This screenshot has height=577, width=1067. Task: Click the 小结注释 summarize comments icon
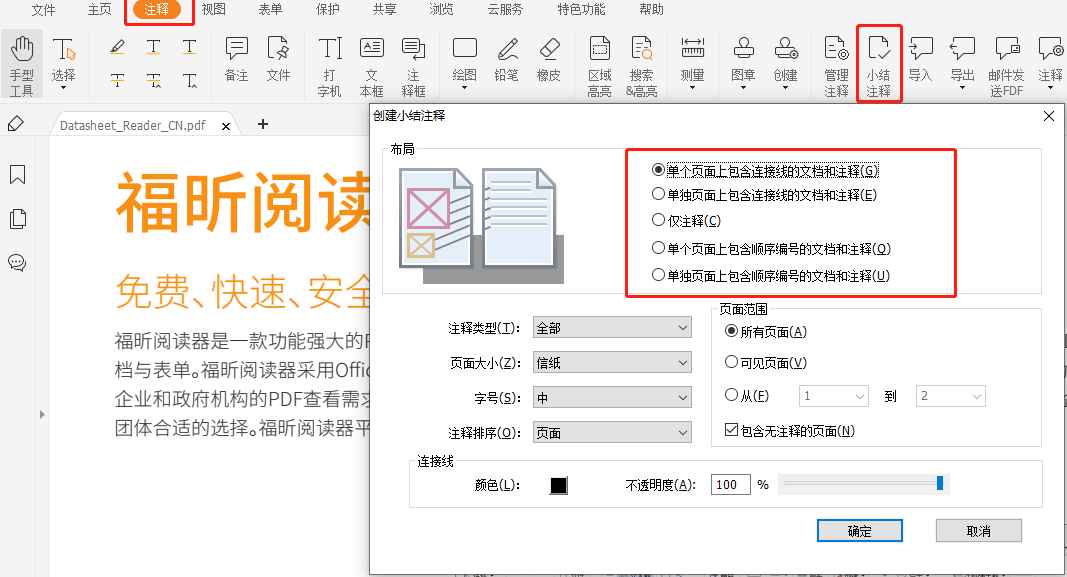coord(879,64)
